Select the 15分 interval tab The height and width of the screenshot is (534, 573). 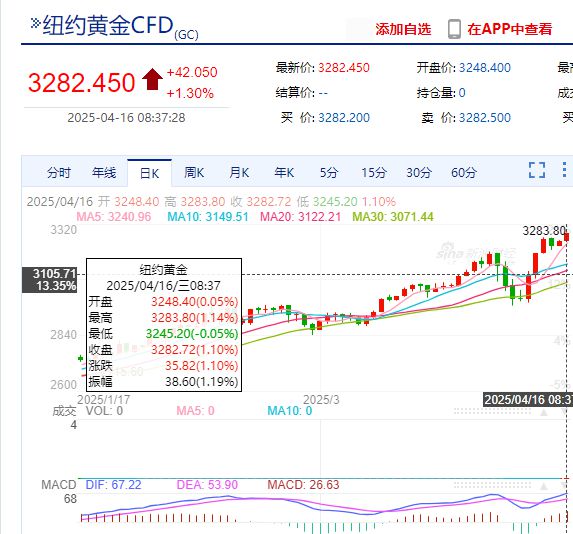[x=374, y=173]
